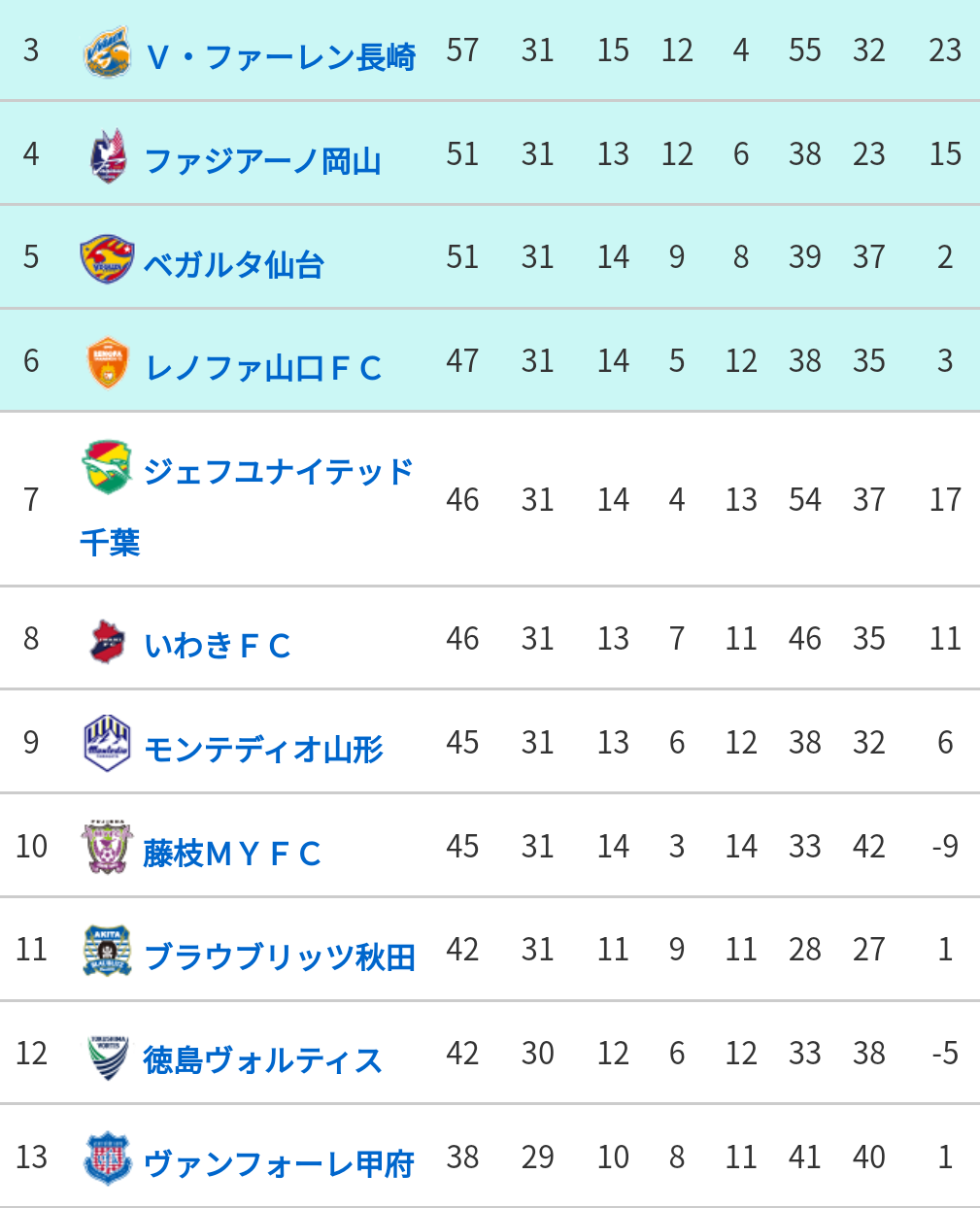Open the ベガルタ仙台 team page link
The width and height of the screenshot is (980, 1208).
[234, 264]
